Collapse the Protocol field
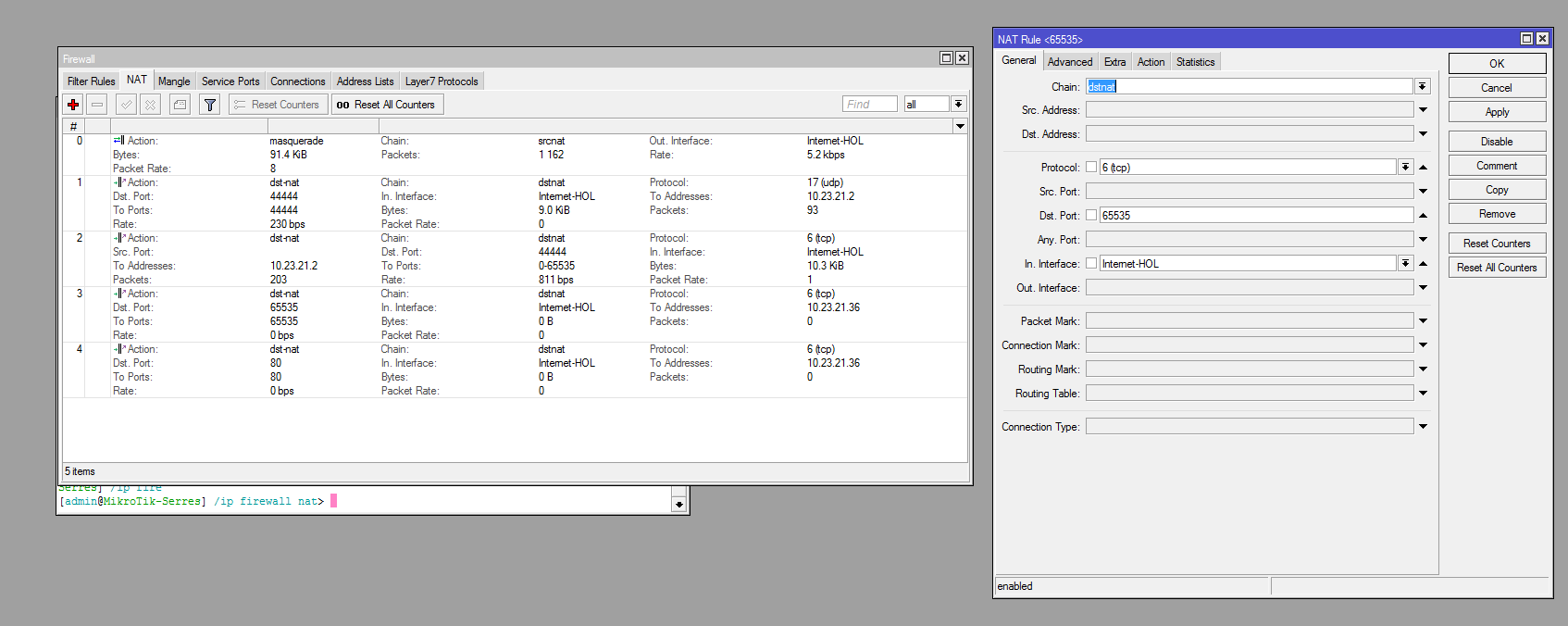Viewport: 1568px width, 626px height. coord(1423,168)
